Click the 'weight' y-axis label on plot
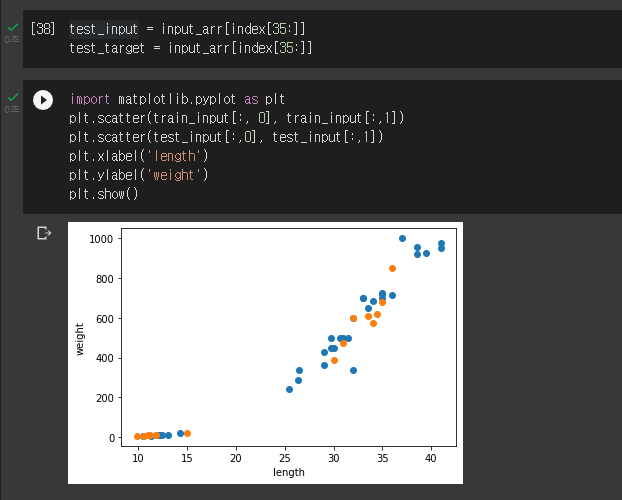 [x=79, y=339]
